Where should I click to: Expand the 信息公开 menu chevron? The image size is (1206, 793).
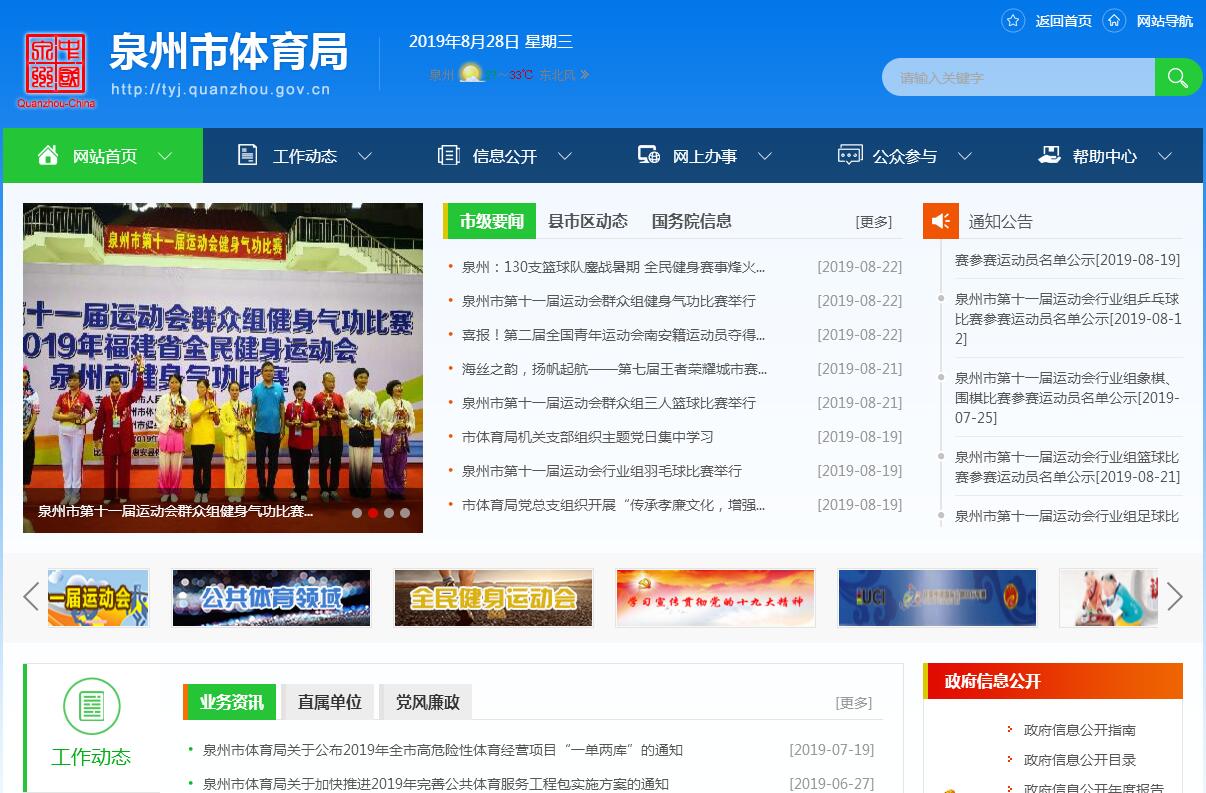[565, 156]
